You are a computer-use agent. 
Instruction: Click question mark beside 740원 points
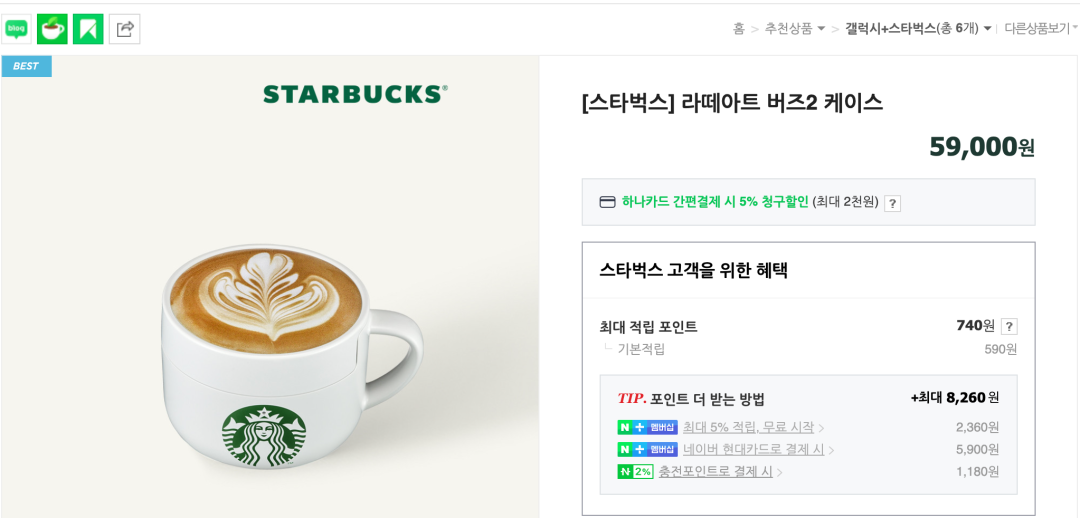point(1008,327)
